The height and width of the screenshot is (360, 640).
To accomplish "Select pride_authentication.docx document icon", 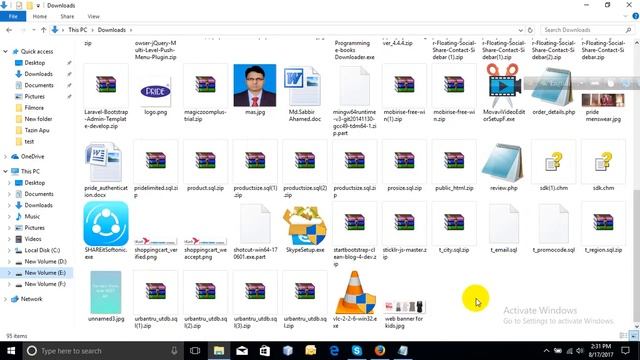I will [x=103, y=162].
